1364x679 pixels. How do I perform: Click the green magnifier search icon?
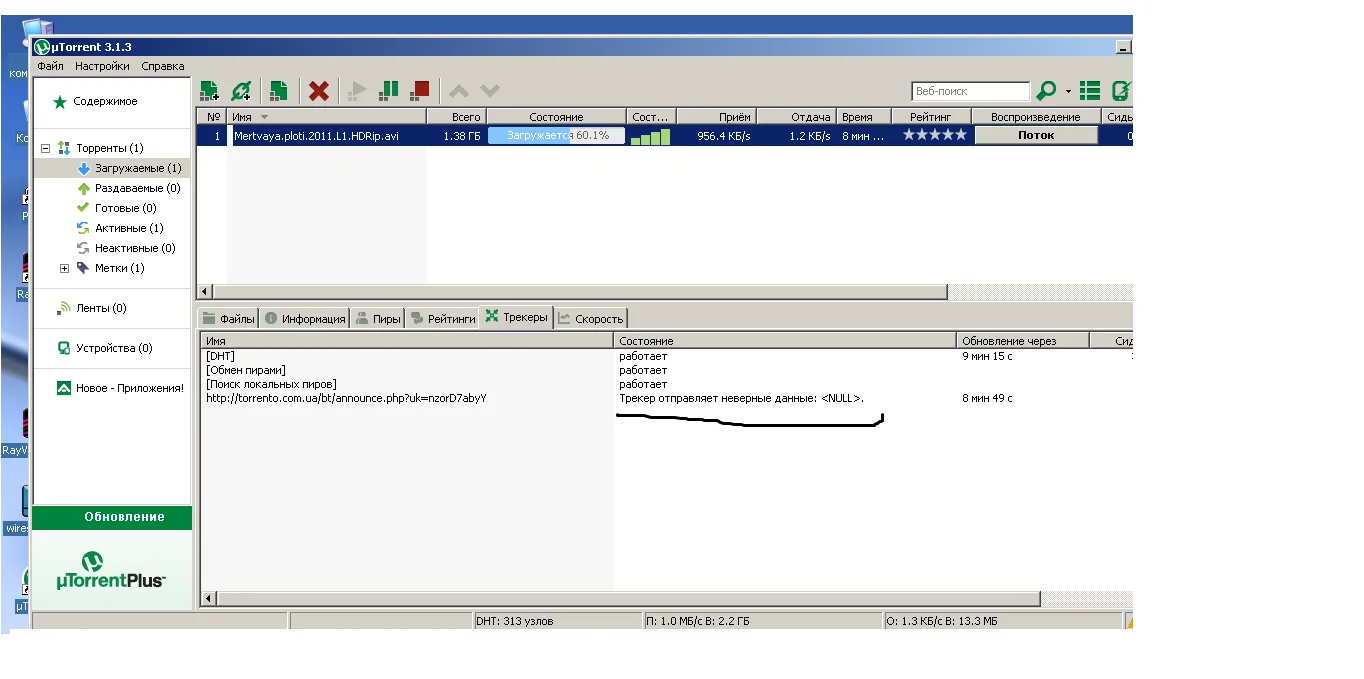pos(1046,91)
